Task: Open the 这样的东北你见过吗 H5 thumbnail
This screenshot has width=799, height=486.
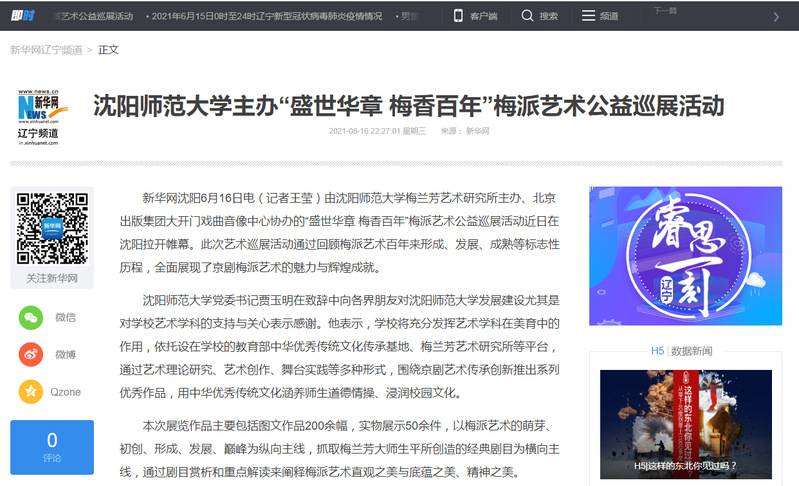Action: [x=685, y=422]
